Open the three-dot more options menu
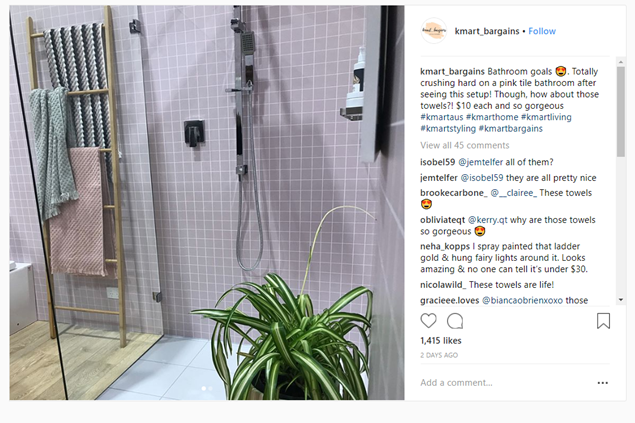Screen dimensions: 635x423 pyautogui.click(x=602, y=383)
